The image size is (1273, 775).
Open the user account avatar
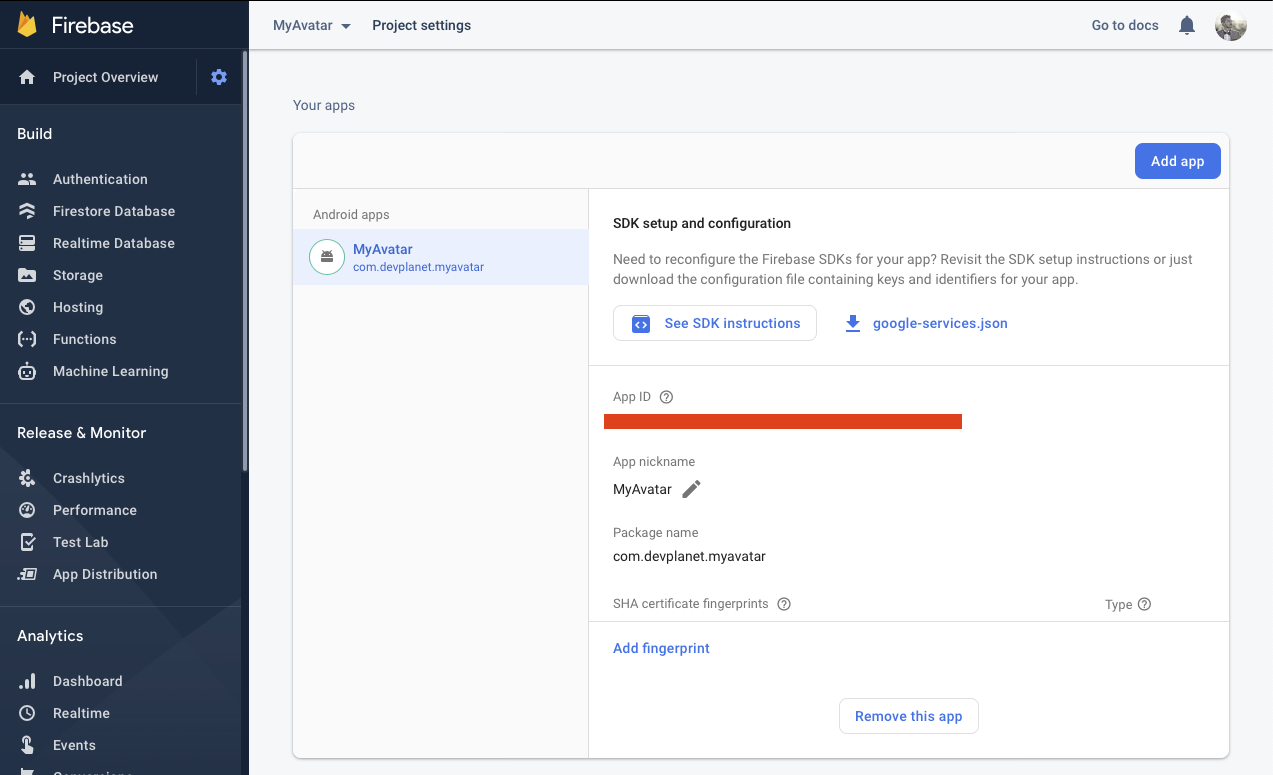(1231, 25)
